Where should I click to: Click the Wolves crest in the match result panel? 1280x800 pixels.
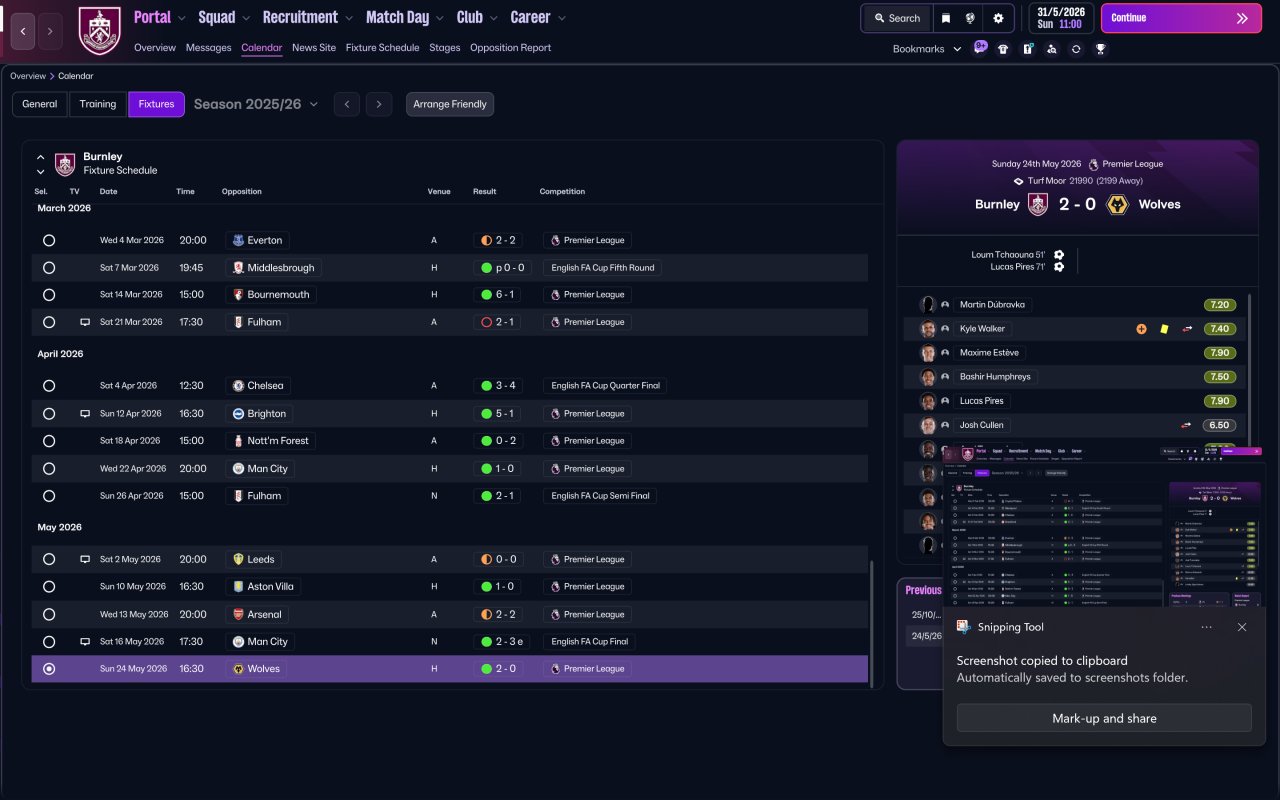[x=1118, y=204]
